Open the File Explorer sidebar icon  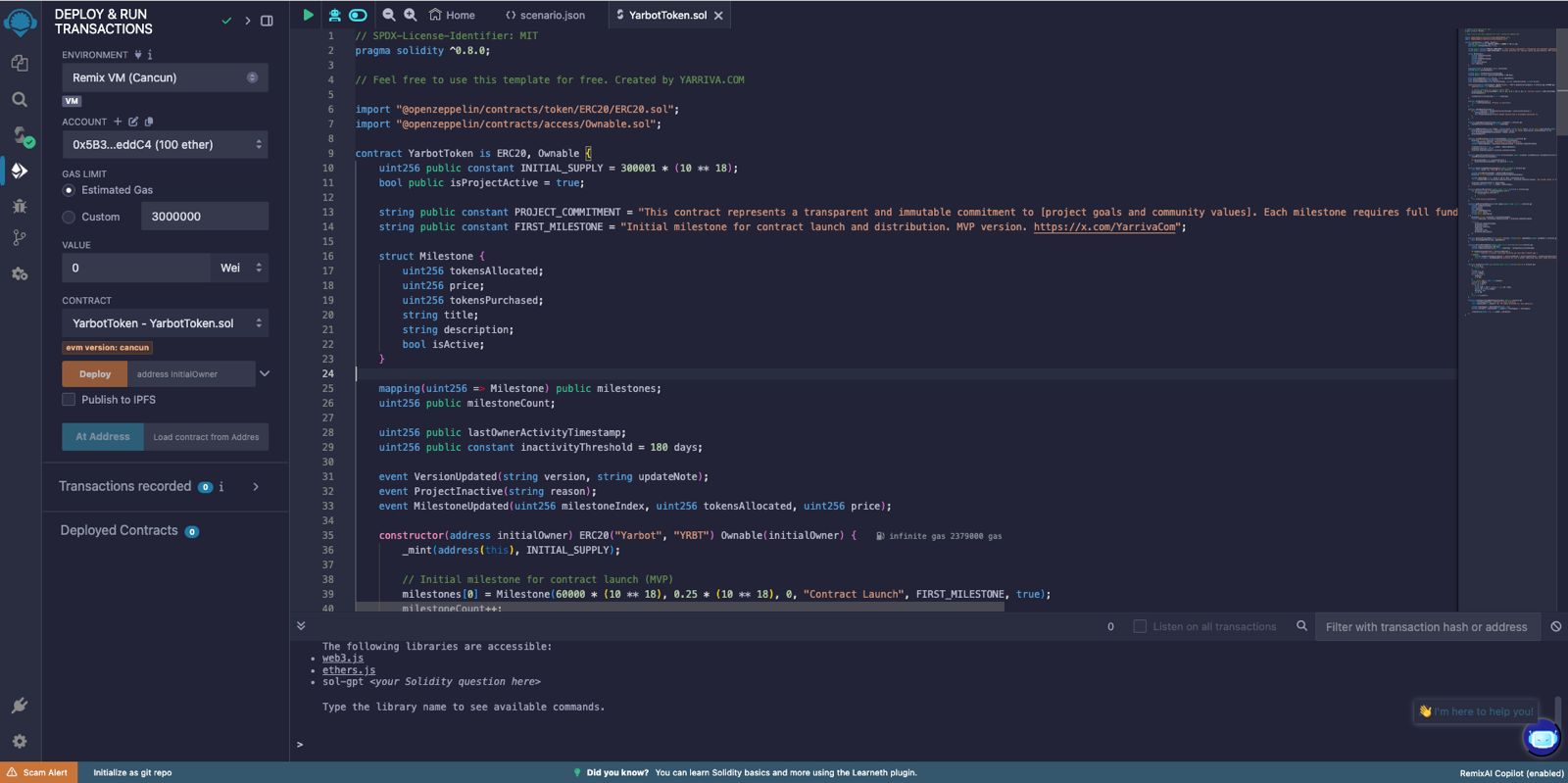point(20,63)
